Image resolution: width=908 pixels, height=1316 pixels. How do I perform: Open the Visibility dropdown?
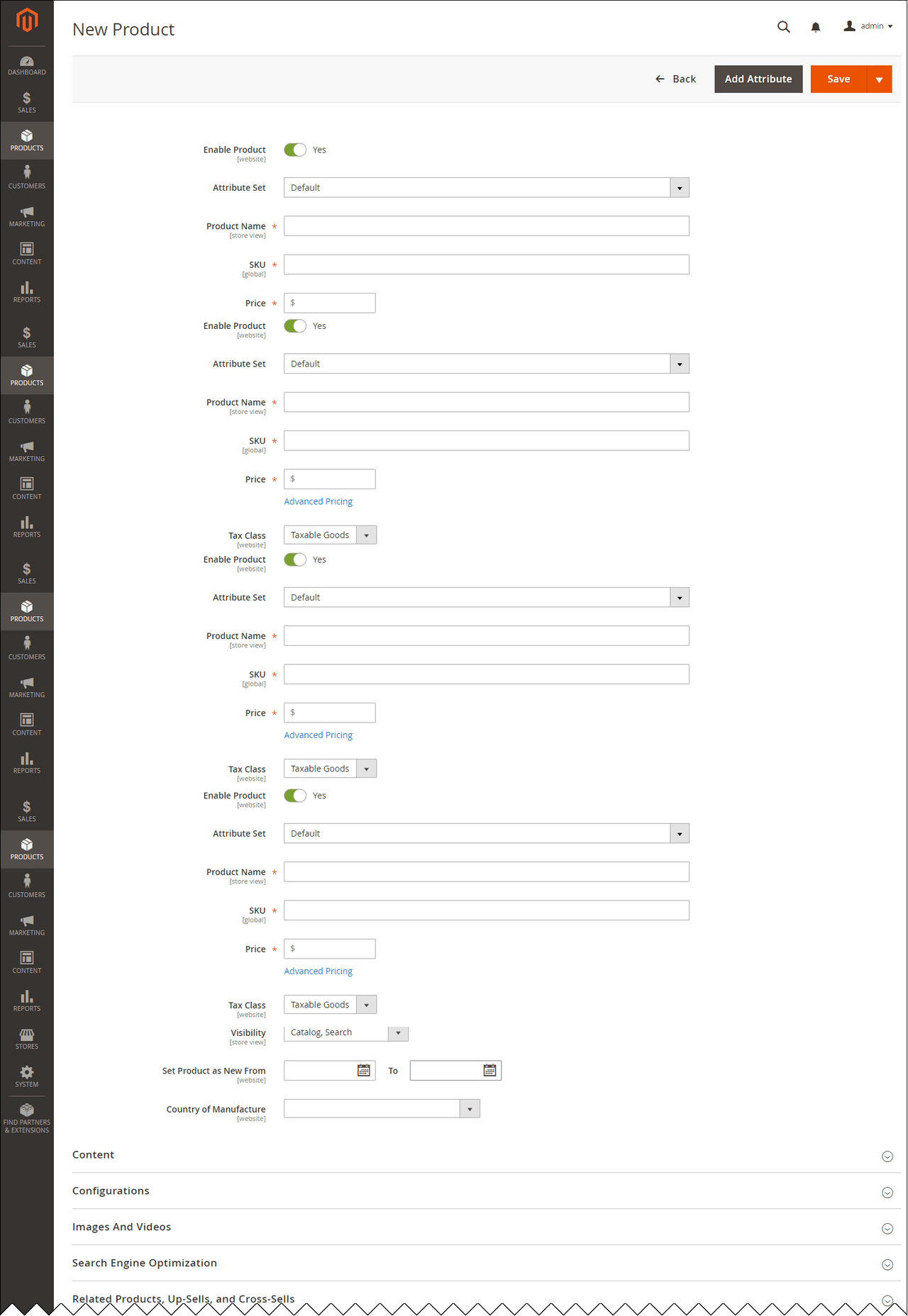(x=346, y=1032)
